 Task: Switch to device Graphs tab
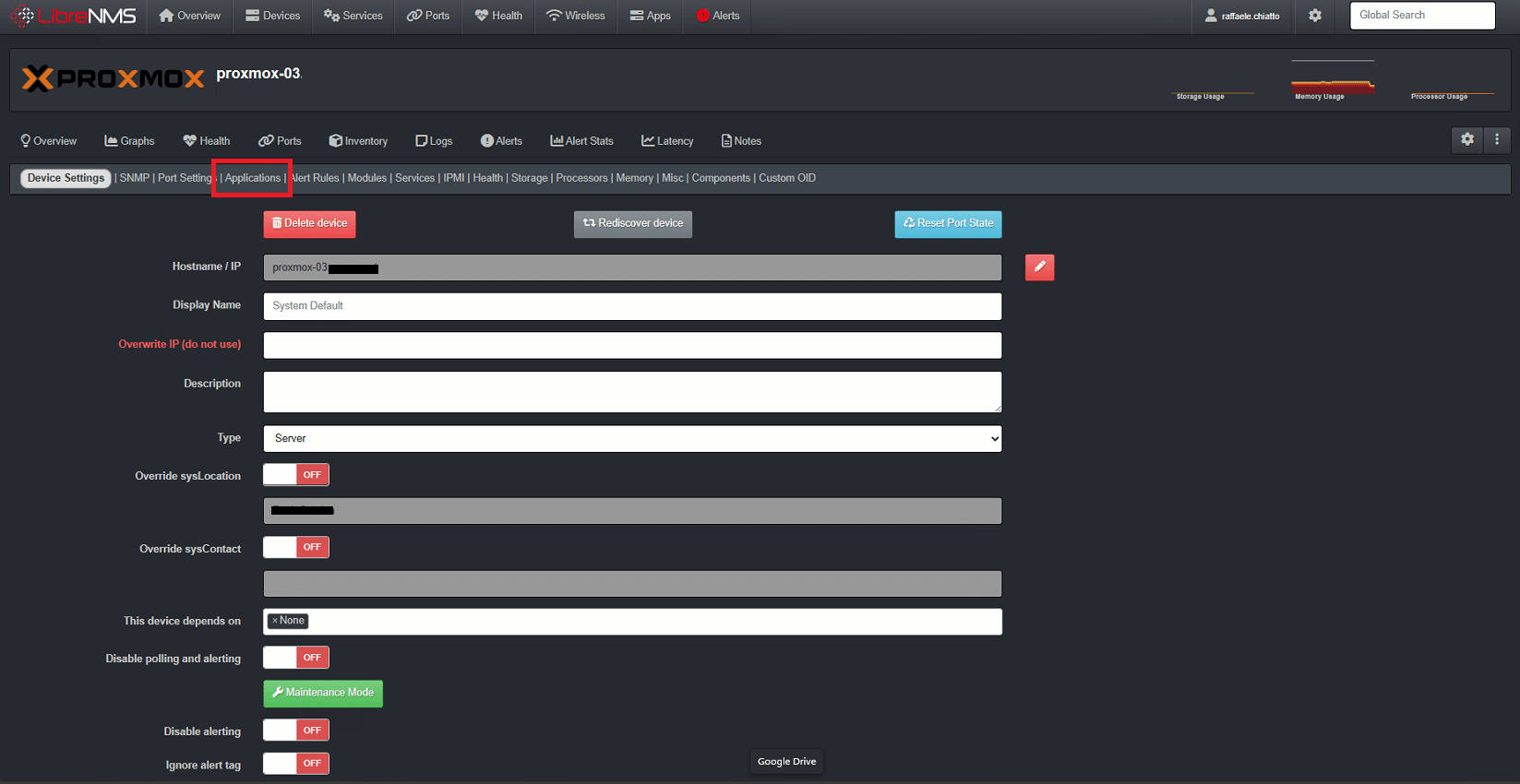pyautogui.click(x=130, y=141)
